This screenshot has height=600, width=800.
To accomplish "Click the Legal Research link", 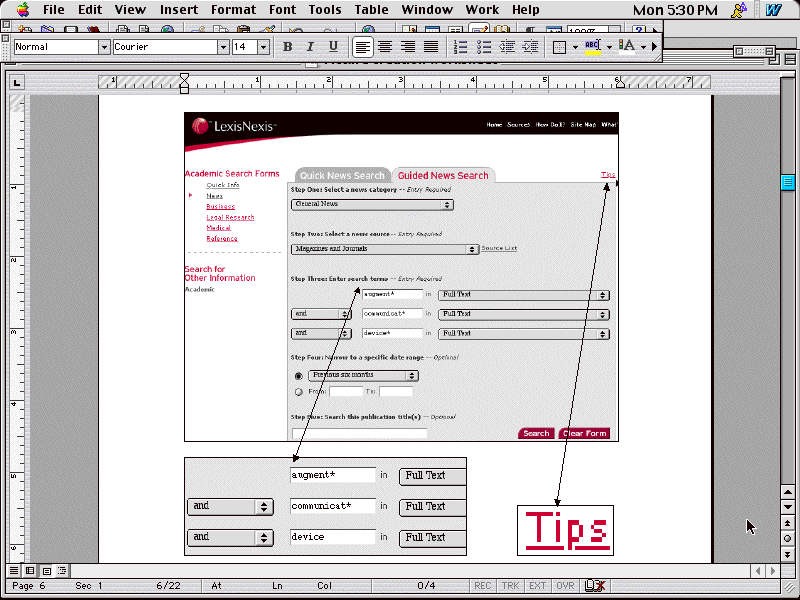I will click(230, 217).
